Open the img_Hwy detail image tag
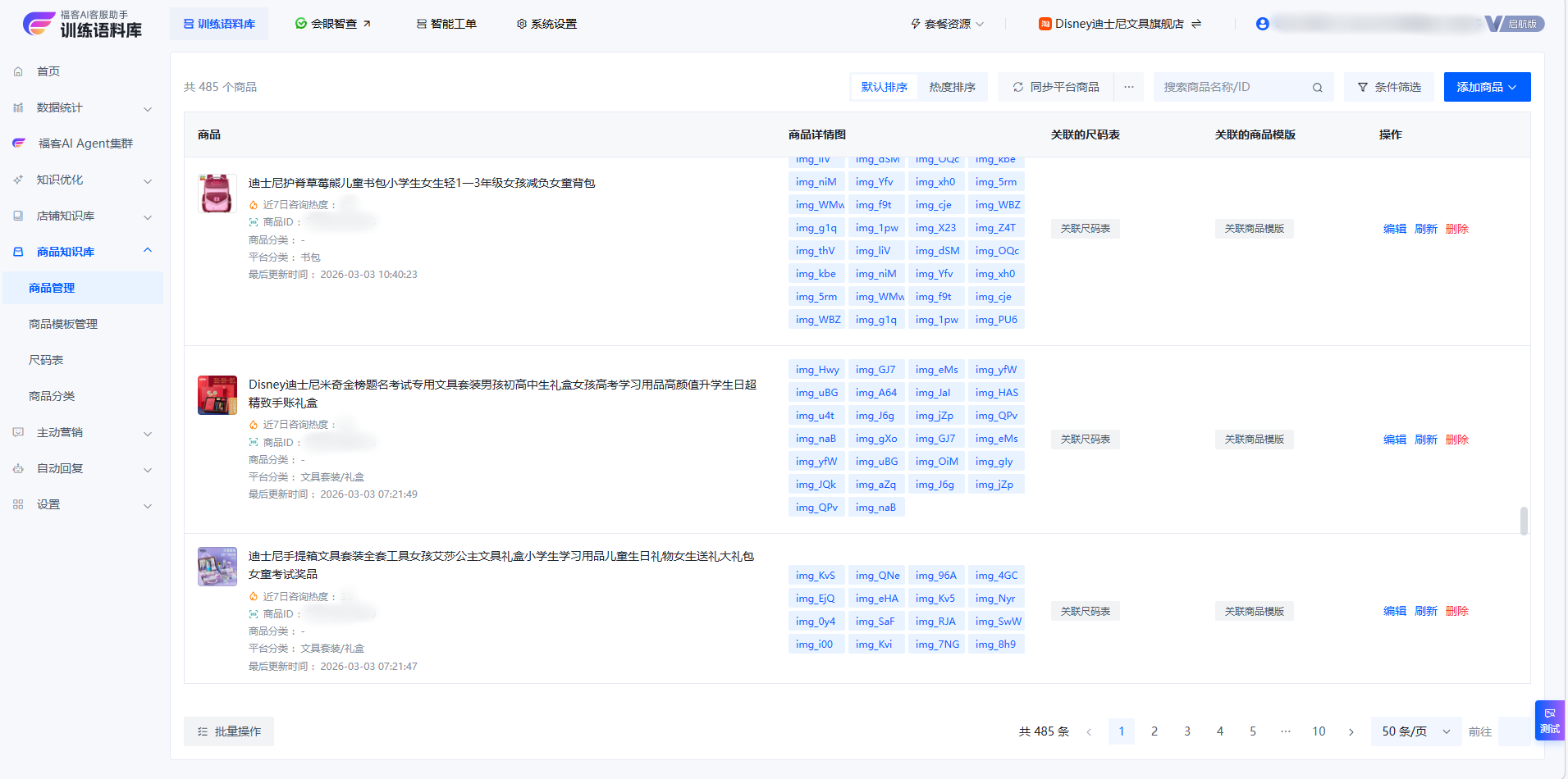This screenshot has height=779, width=1568. 817,370
